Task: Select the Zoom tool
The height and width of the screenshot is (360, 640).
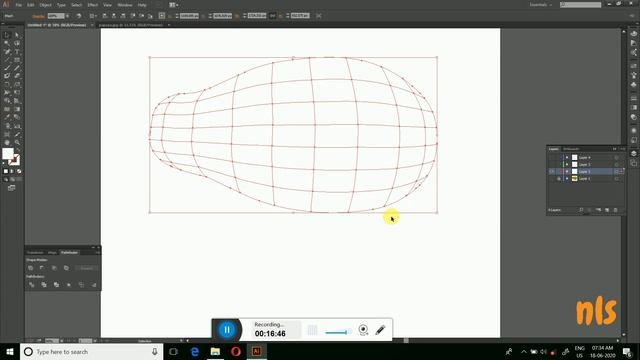Action: pyautogui.click(x=17, y=142)
